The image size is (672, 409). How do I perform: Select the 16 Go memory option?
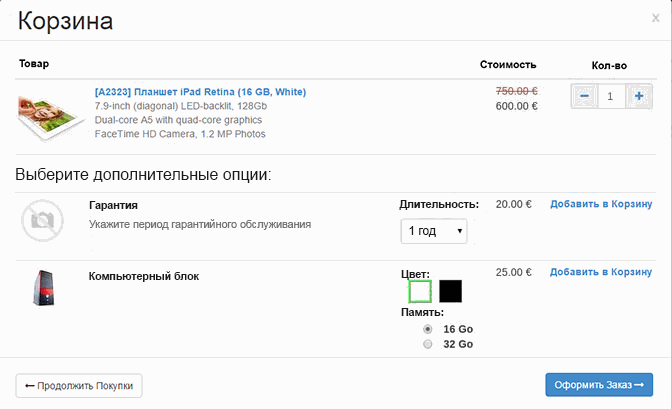click(x=428, y=329)
